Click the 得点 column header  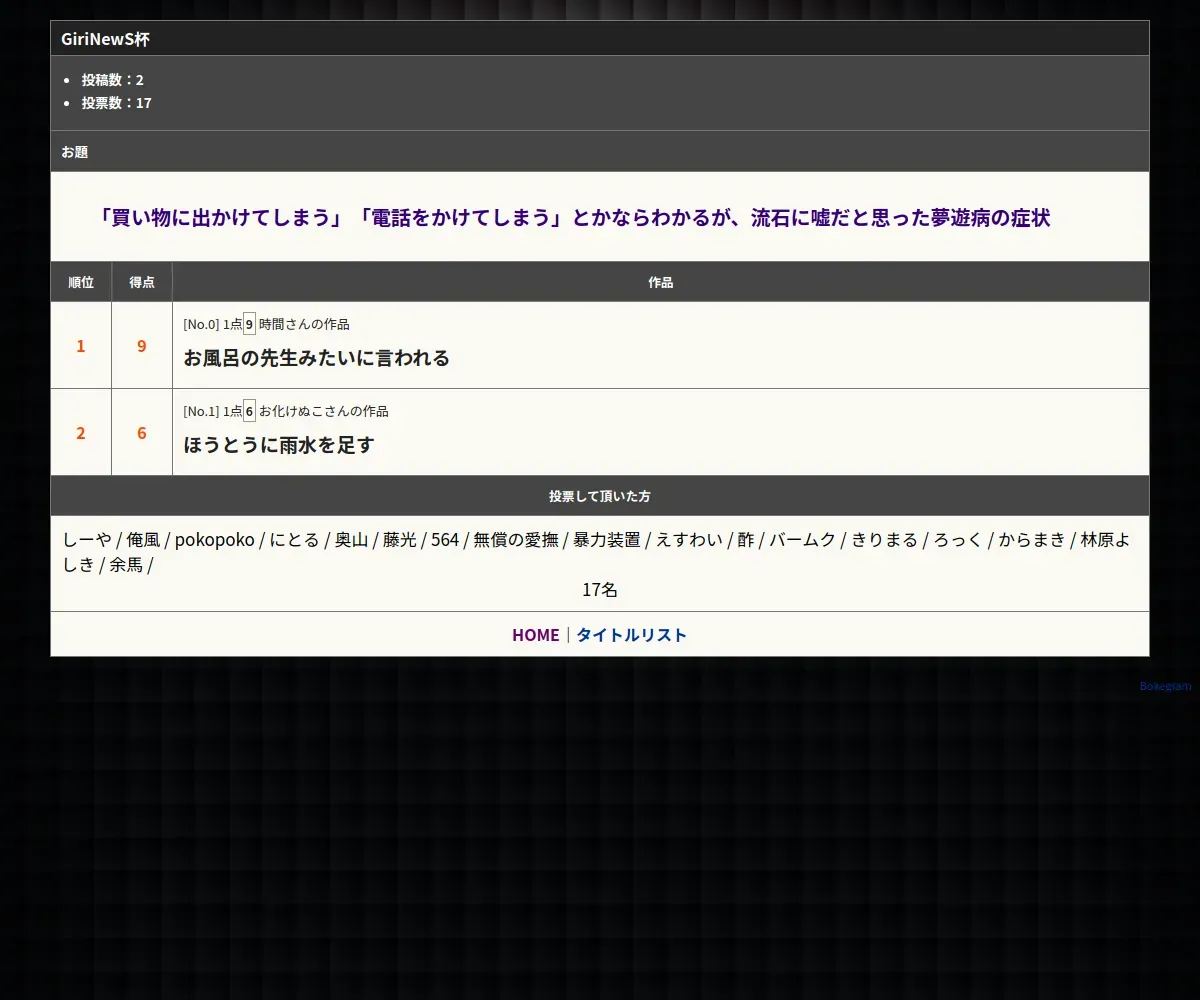(142, 283)
